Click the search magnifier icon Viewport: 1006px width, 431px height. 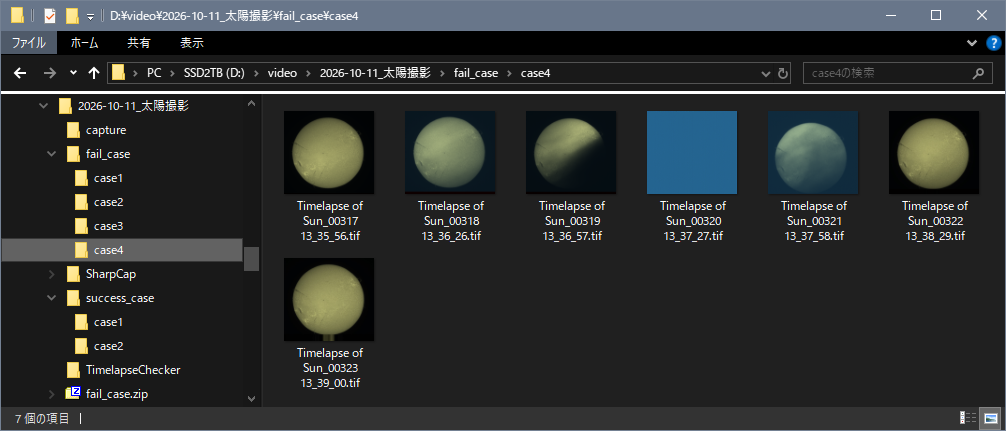978,73
